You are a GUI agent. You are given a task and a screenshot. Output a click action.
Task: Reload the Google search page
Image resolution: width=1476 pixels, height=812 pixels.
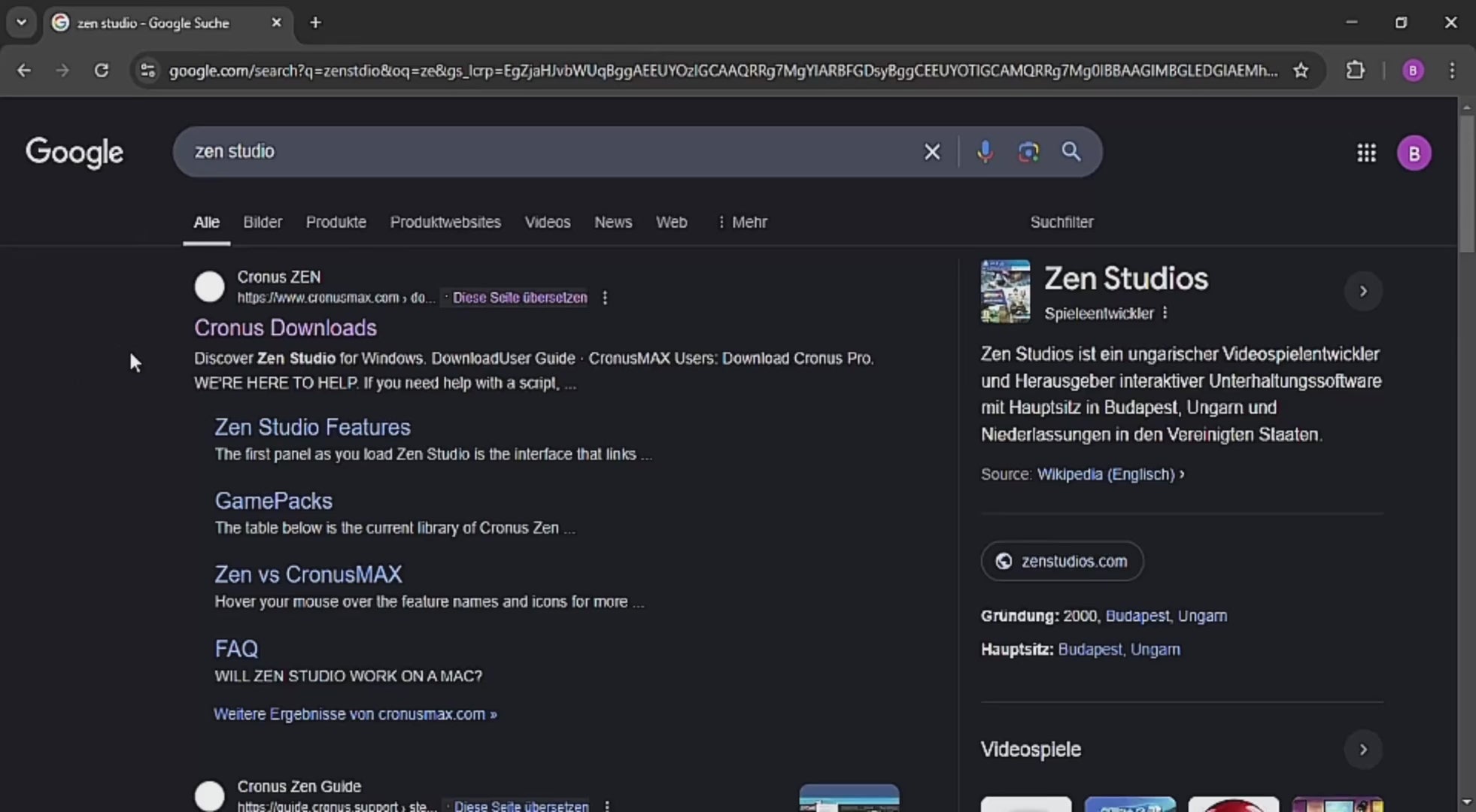pyautogui.click(x=101, y=71)
